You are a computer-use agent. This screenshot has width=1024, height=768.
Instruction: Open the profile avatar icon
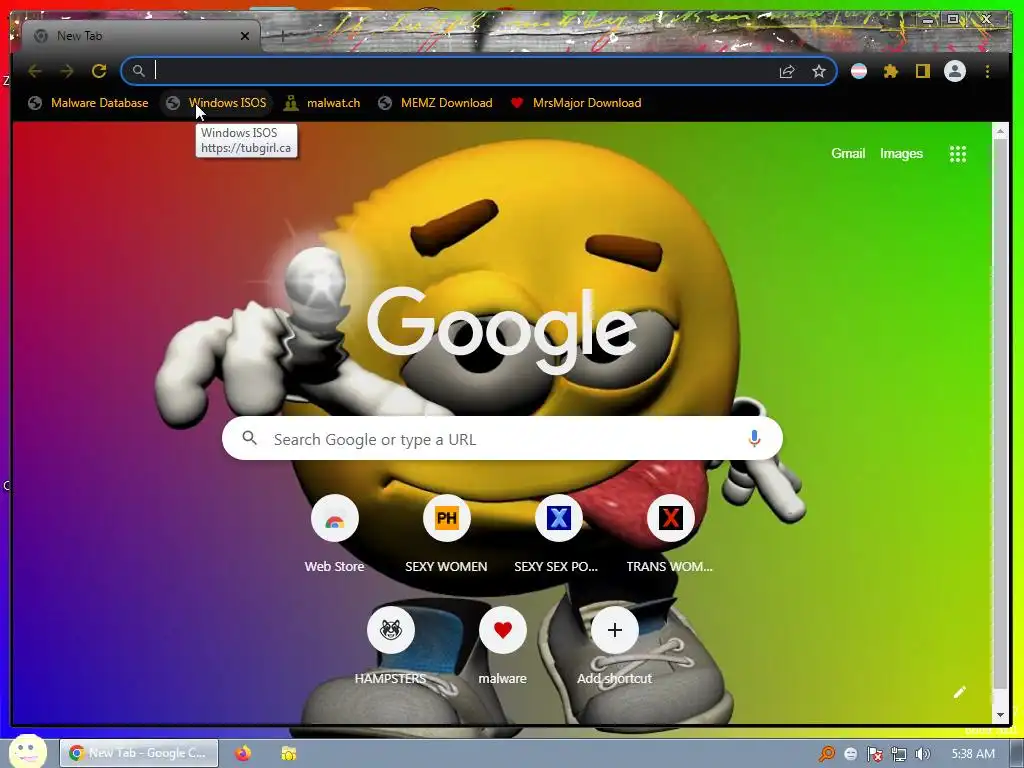[x=955, y=71]
